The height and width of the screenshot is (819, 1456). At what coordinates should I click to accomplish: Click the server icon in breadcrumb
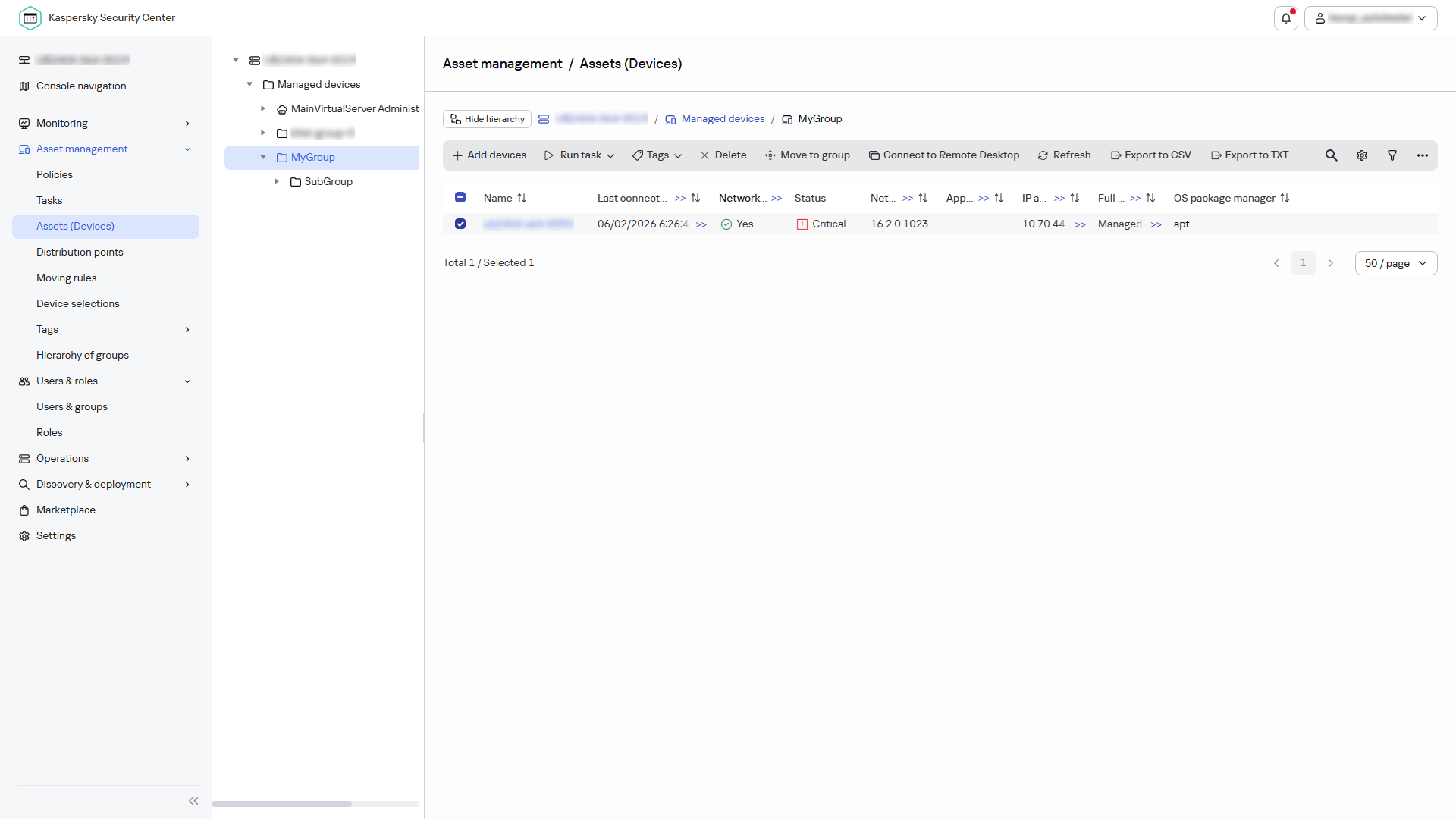pos(544,119)
